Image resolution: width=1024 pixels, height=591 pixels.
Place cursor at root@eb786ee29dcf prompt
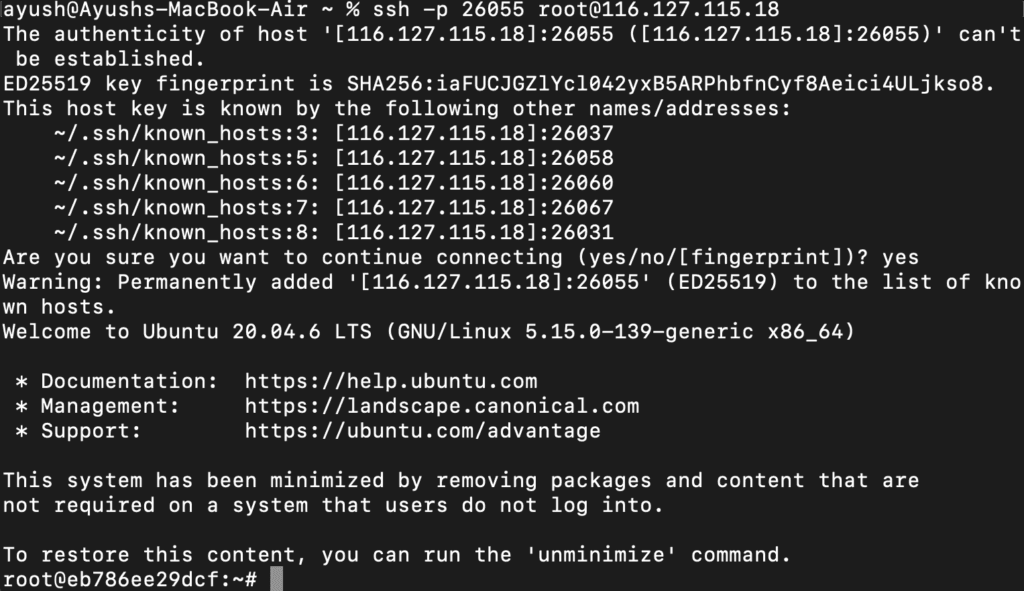[x=130, y=579]
